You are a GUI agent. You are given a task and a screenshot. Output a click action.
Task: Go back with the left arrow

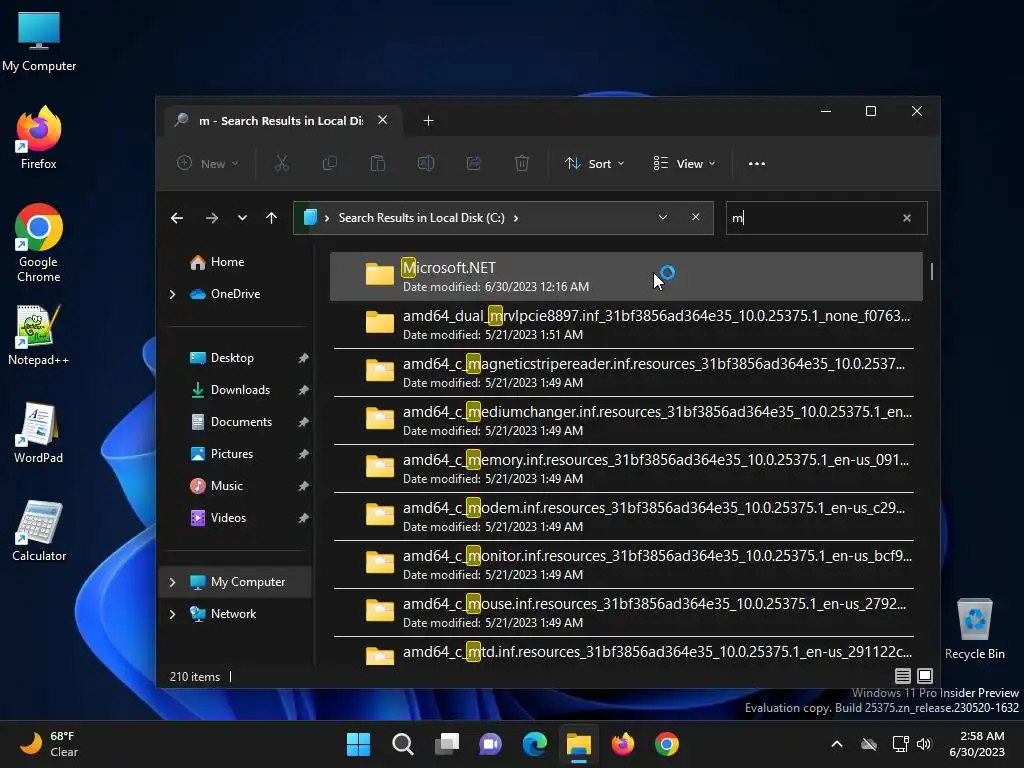coord(177,218)
